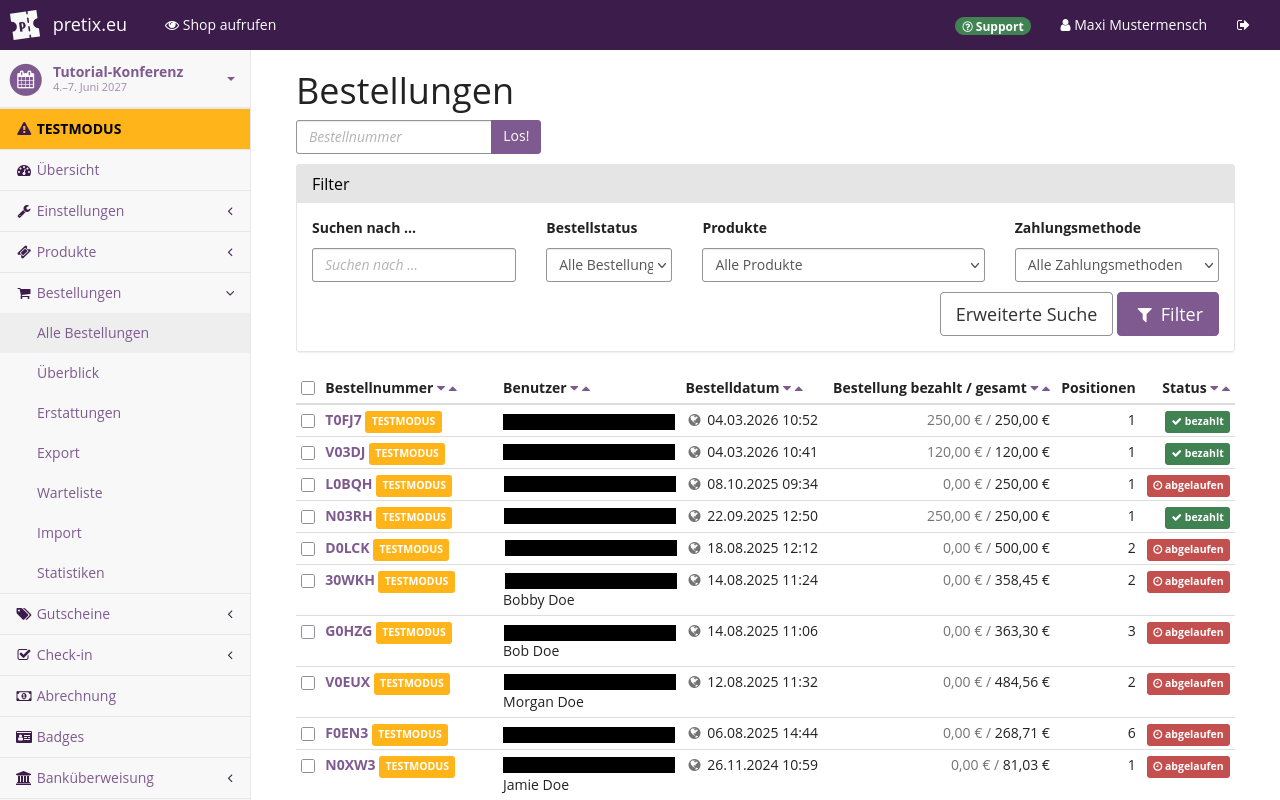The height and width of the screenshot is (800, 1280).
Task: Sort Bestelldatum ascending with the up arrow
Action: pyautogui.click(x=799, y=389)
